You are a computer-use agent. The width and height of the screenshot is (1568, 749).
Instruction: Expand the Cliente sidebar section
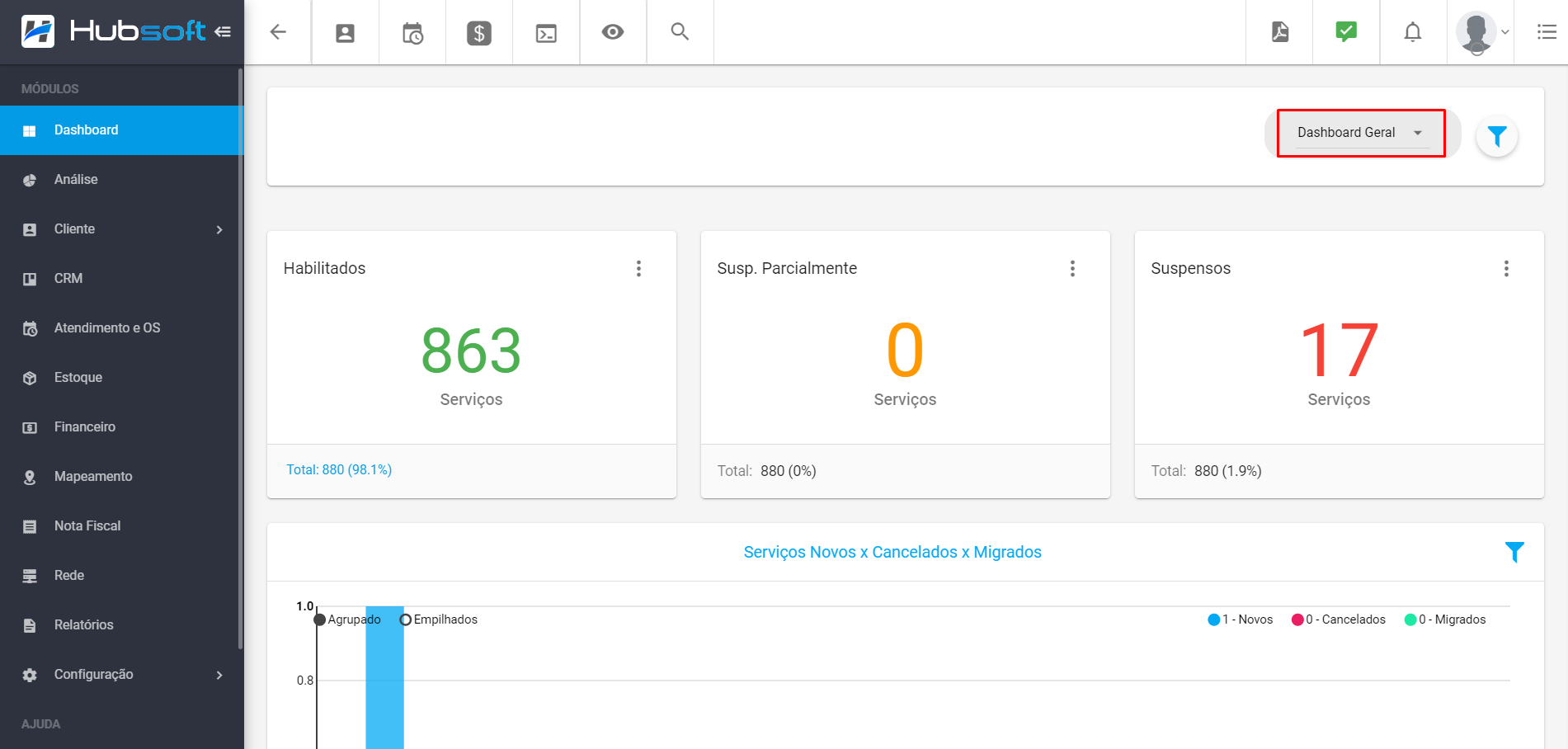tap(121, 228)
